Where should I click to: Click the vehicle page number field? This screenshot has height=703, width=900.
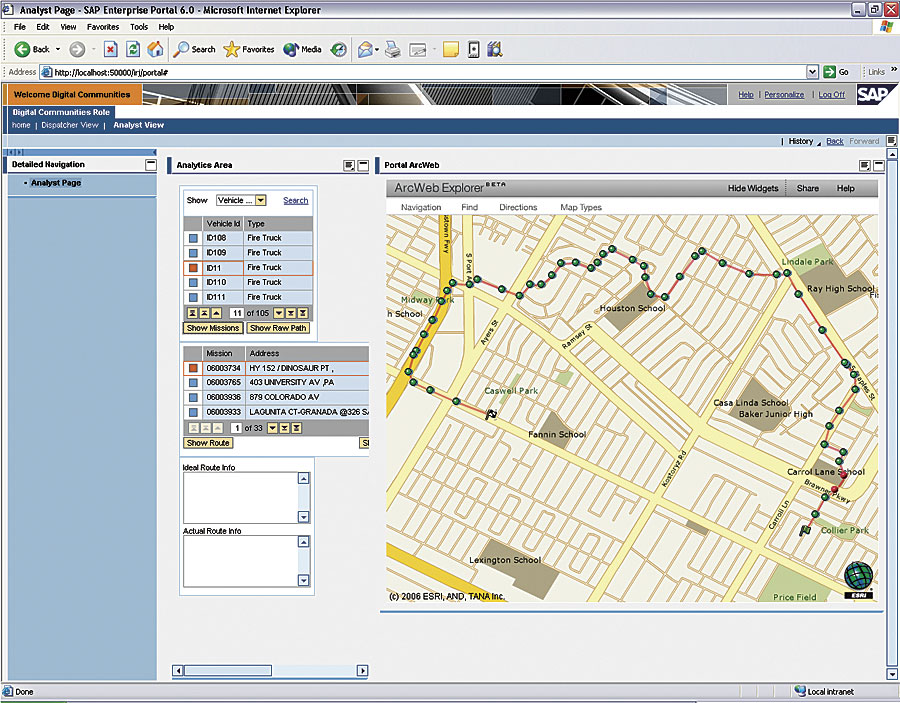point(236,313)
